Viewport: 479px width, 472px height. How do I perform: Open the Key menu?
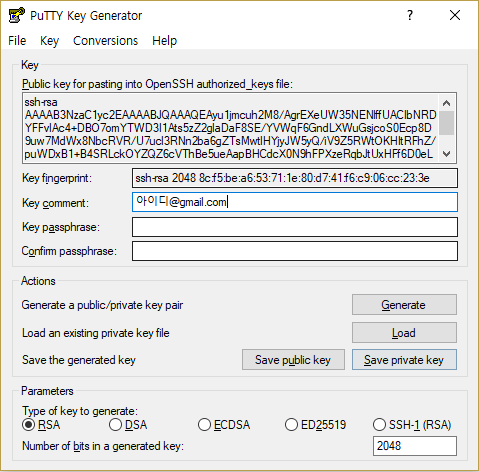pyautogui.click(x=49, y=41)
